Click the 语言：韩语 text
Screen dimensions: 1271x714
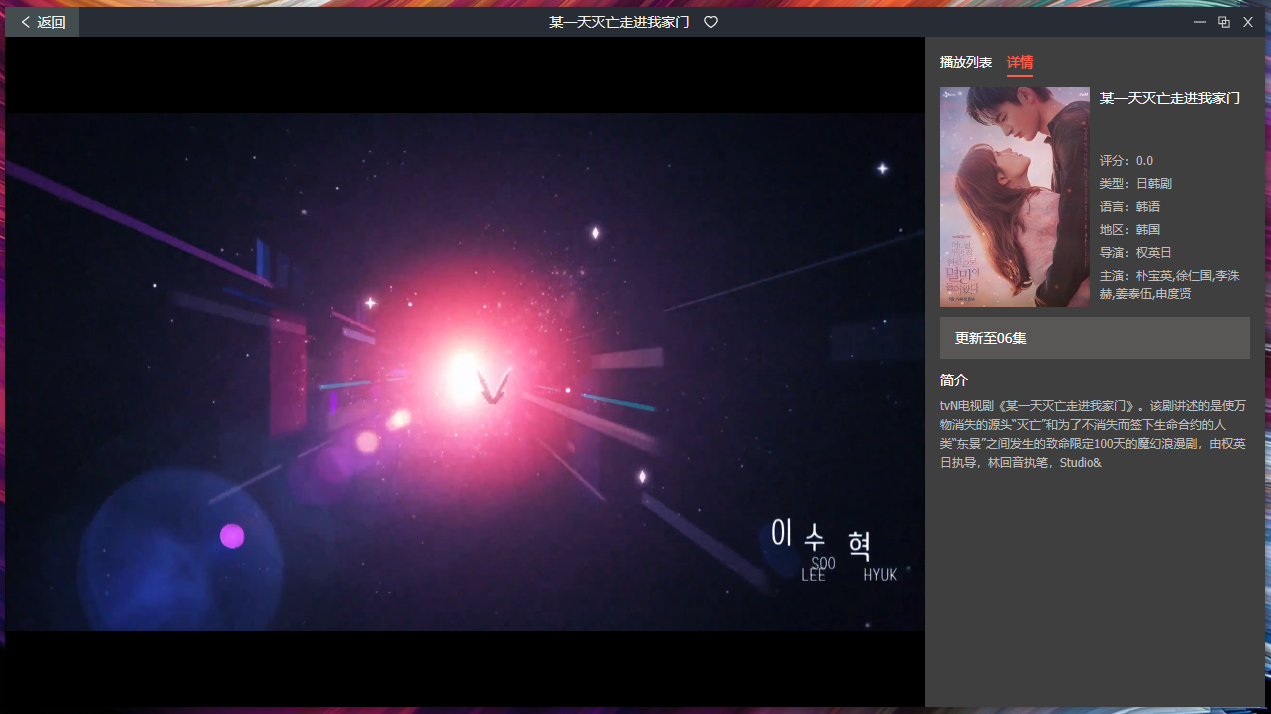[x=1130, y=207]
